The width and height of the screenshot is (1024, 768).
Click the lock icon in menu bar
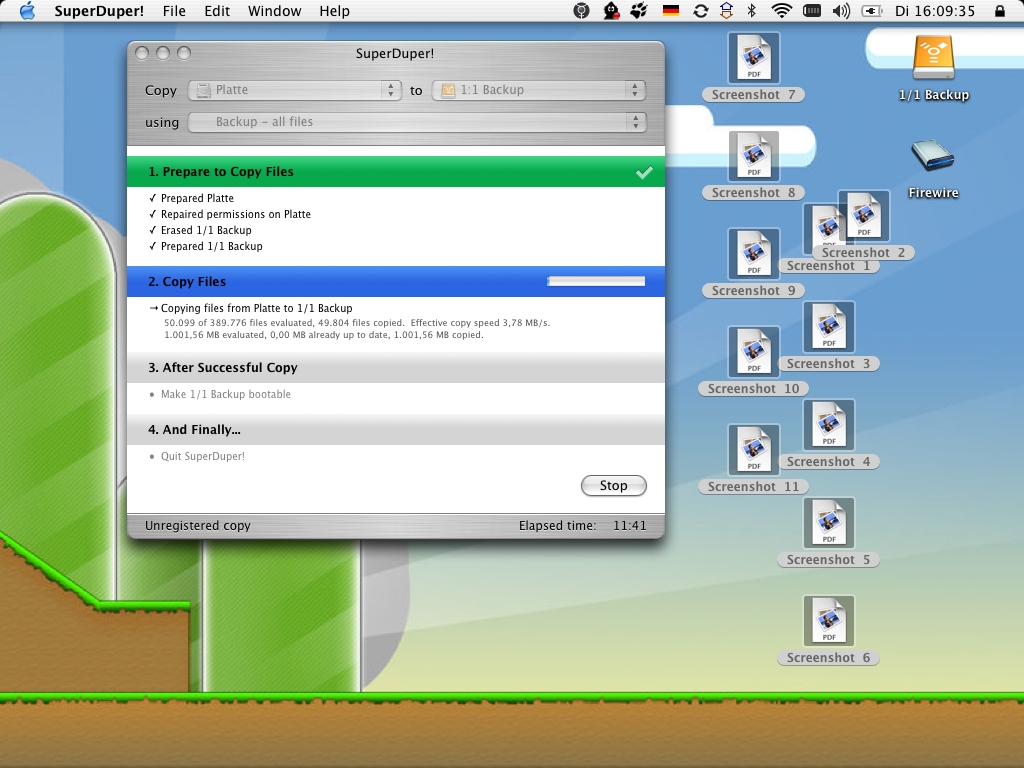(x=1000, y=11)
